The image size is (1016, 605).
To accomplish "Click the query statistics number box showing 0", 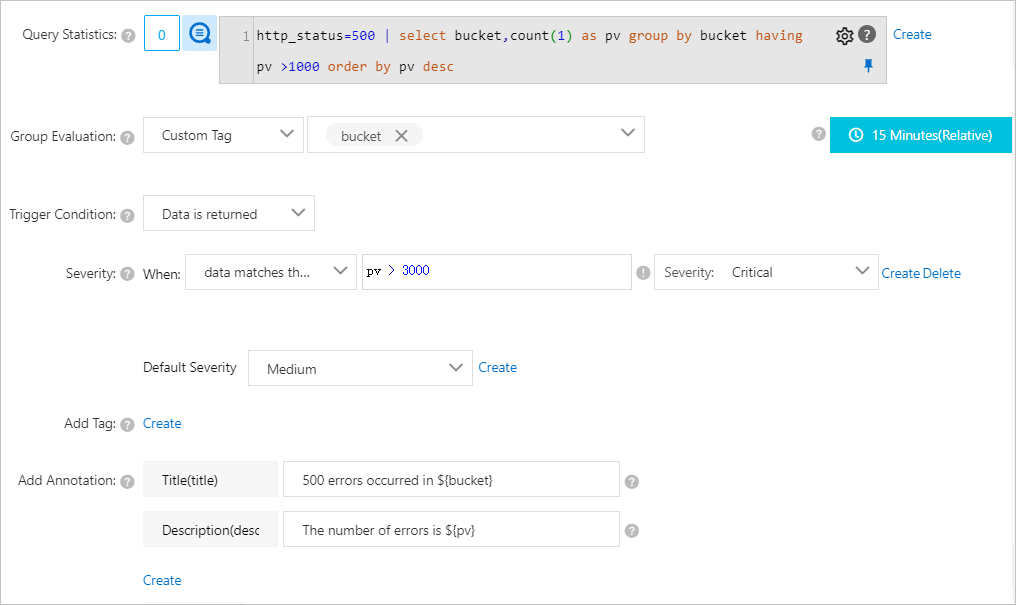I will (x=162, y=33).
